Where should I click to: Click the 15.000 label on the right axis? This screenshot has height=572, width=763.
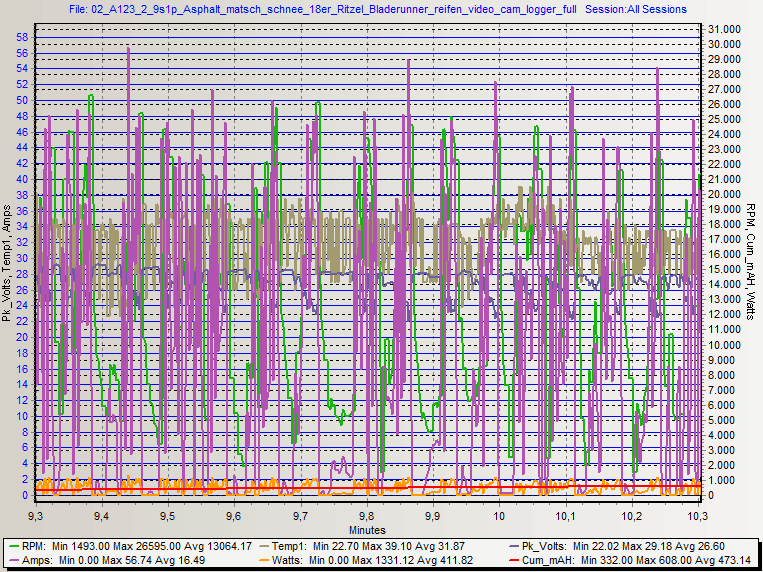(726, 270)
